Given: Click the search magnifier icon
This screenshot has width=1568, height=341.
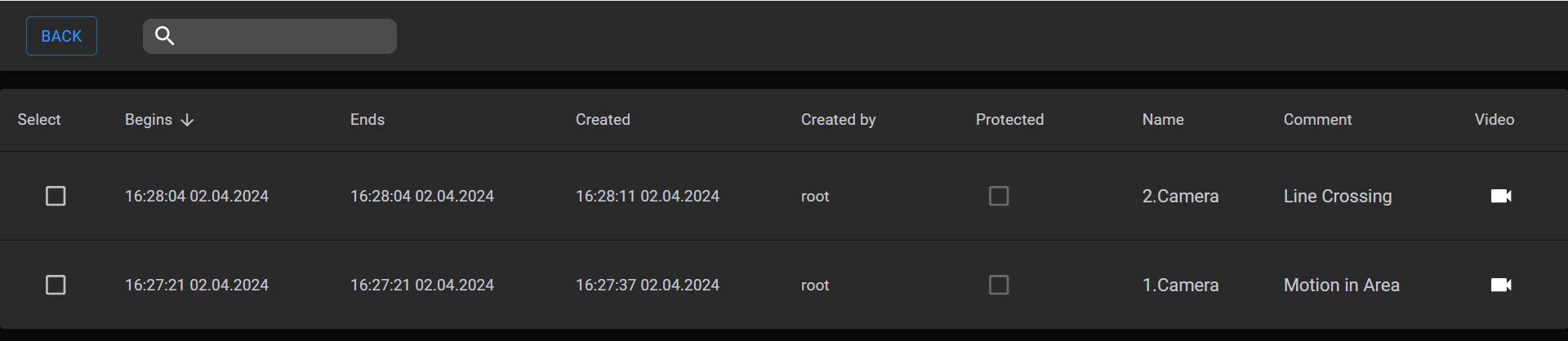Looking at the screenshot, I should (164, 36).
